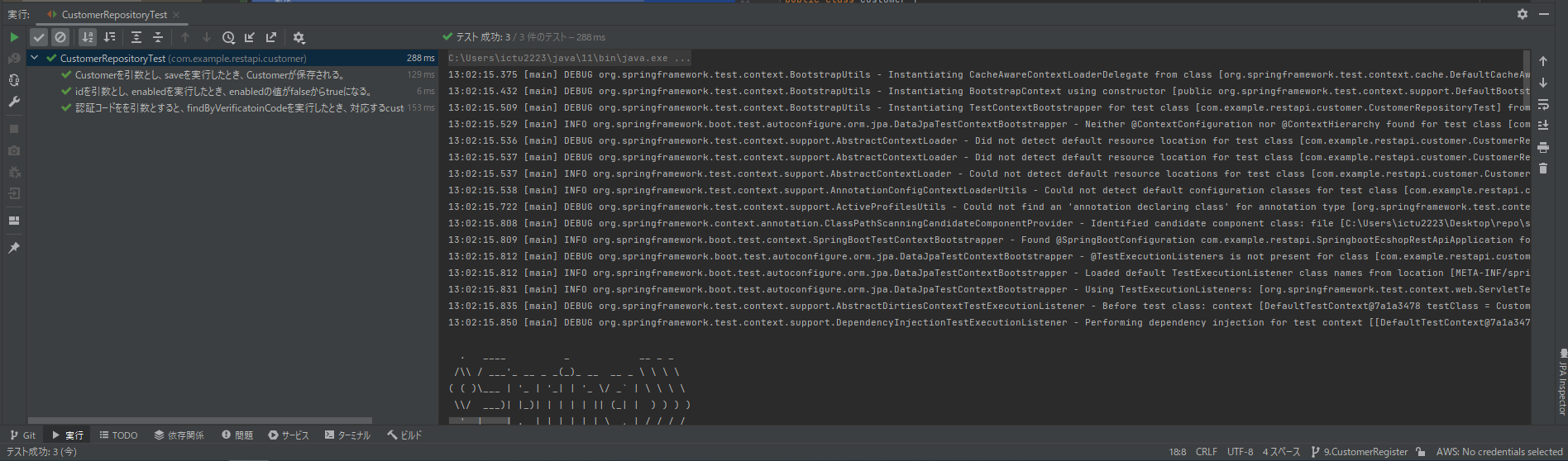Rerun CustomerRepositoryTest with the green play button
Screen dimensions: 1568x461
pos(14,37)
